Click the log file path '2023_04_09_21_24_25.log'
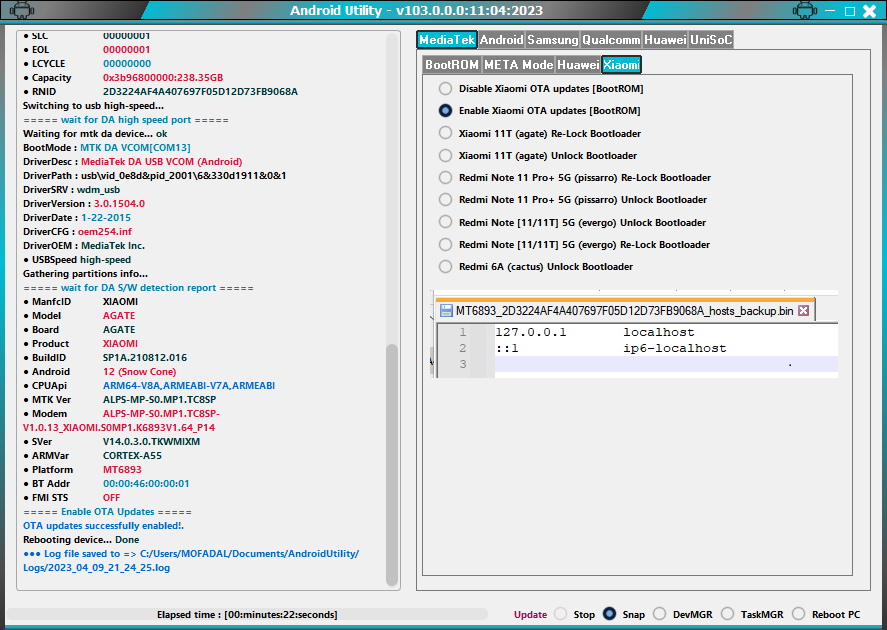The height and width of the screenshot is (630, 887). [96, 568]
